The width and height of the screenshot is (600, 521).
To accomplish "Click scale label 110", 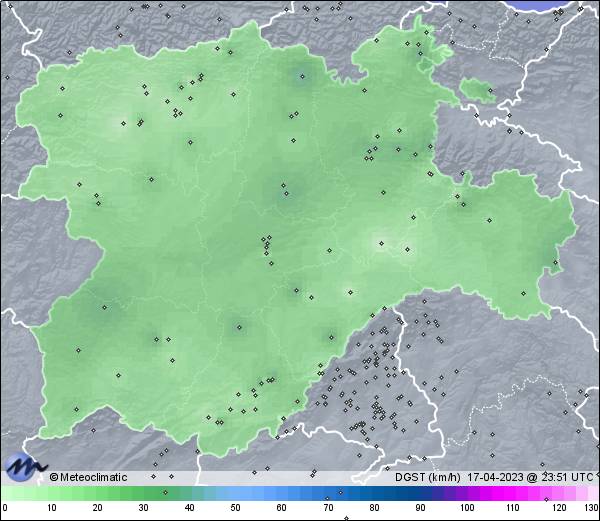I will [513, 508].
